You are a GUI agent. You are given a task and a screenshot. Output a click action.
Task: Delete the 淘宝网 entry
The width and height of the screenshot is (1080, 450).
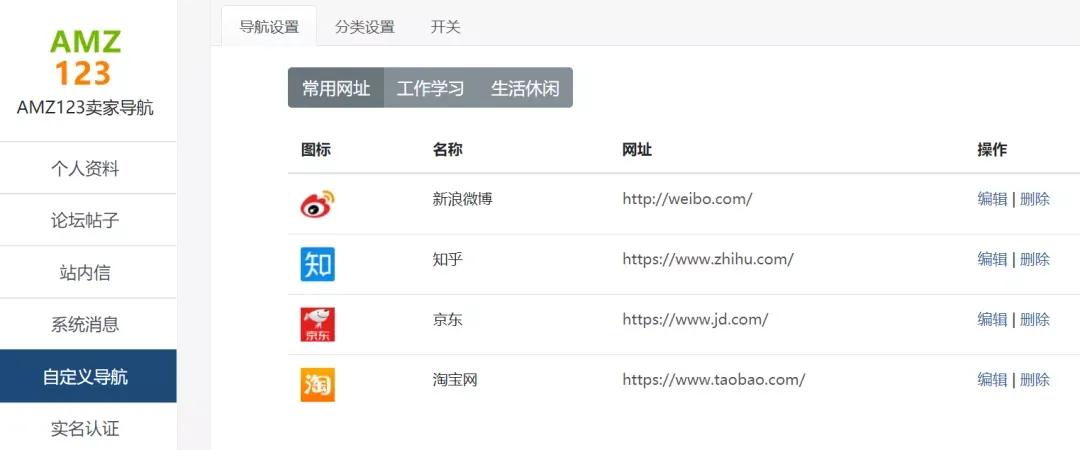point(1035,379)
